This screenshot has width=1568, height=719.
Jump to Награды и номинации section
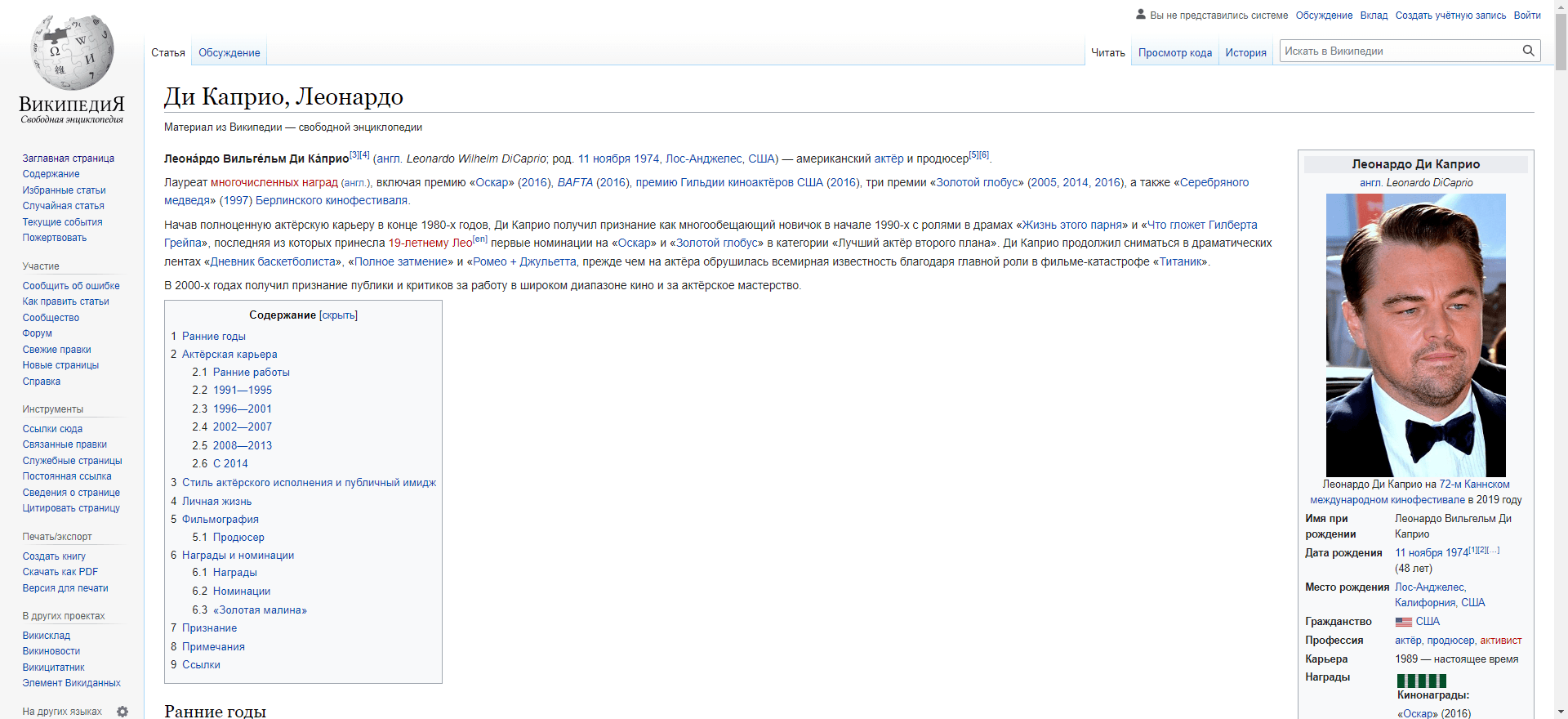[x=238, y=555]
